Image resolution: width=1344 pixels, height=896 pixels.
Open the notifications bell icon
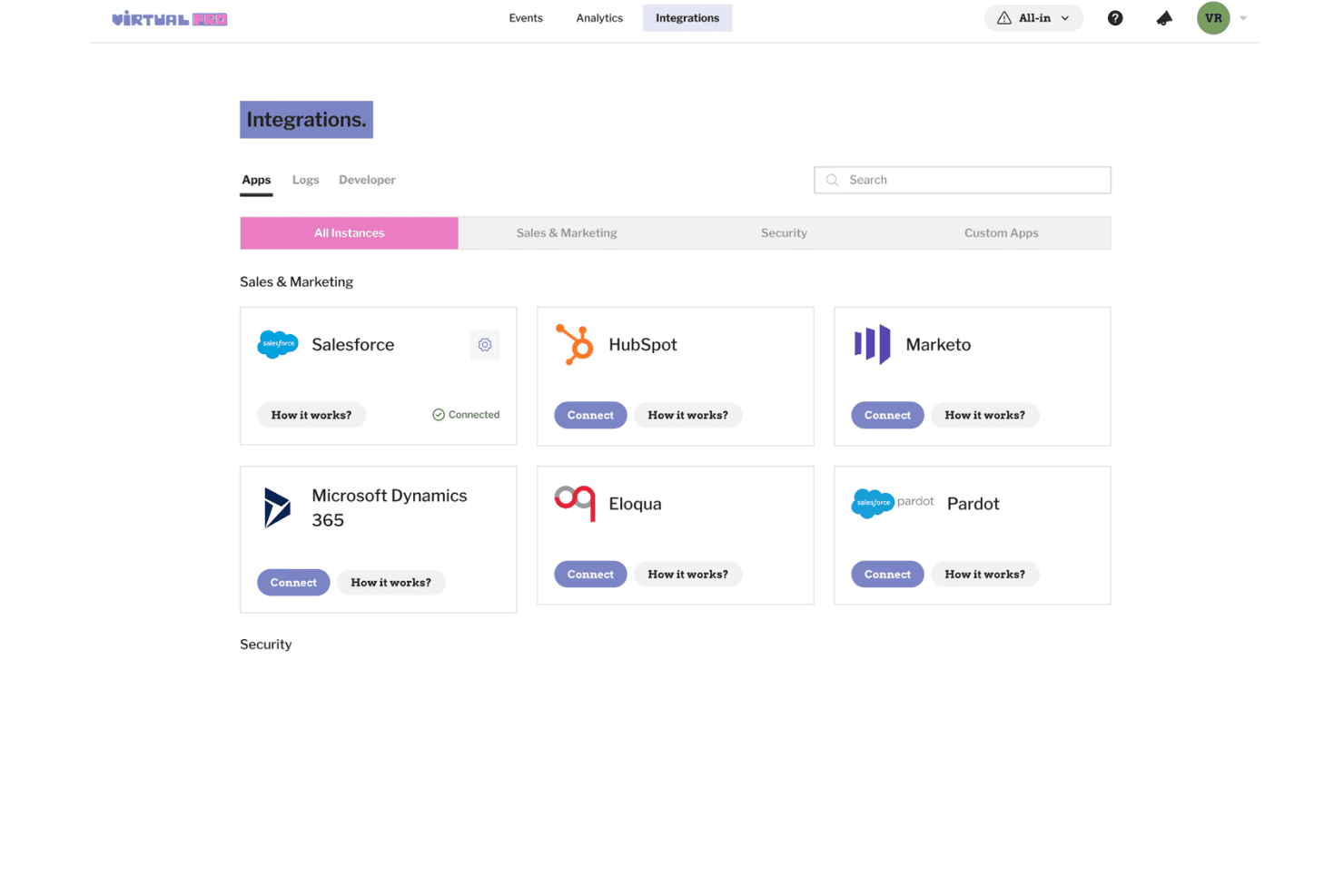click(1164, 18)
